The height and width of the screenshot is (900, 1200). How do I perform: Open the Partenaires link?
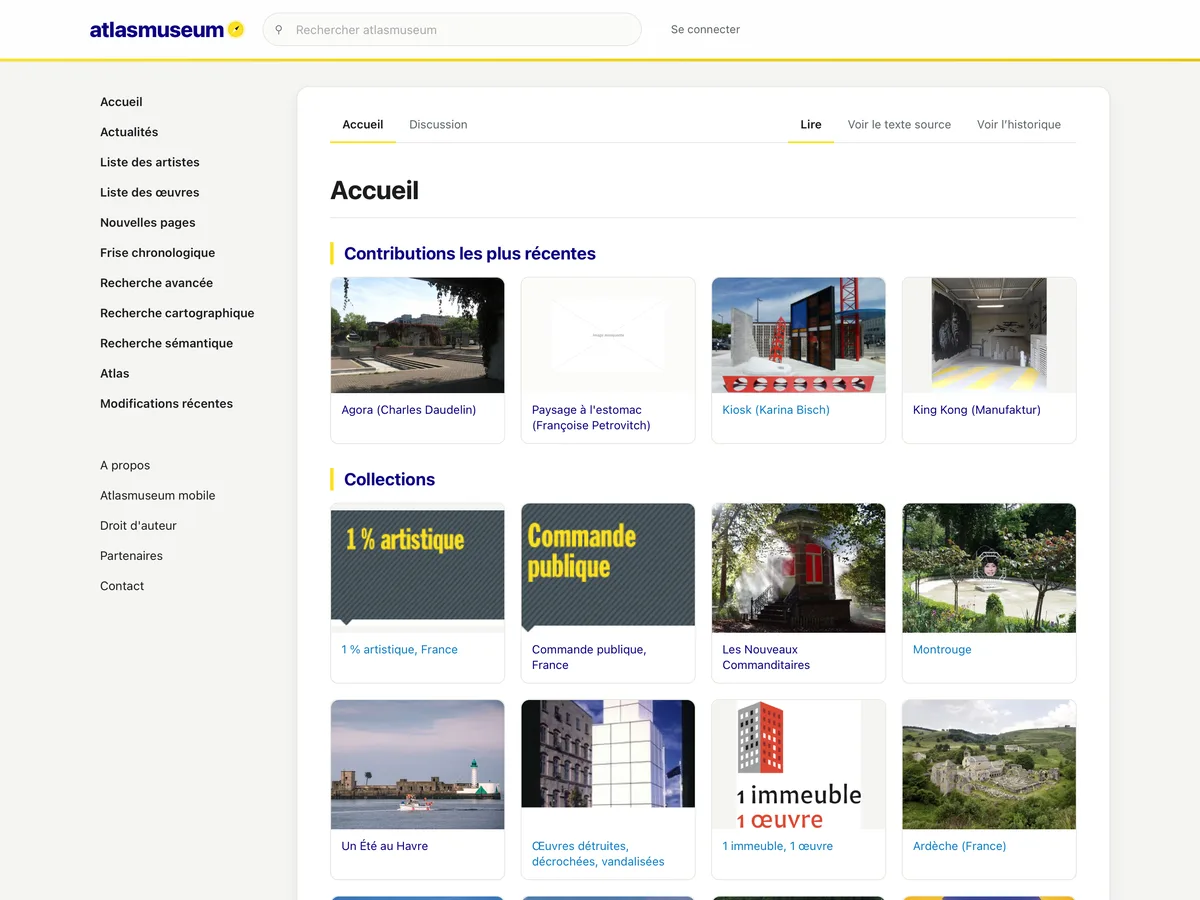point(131,556)
